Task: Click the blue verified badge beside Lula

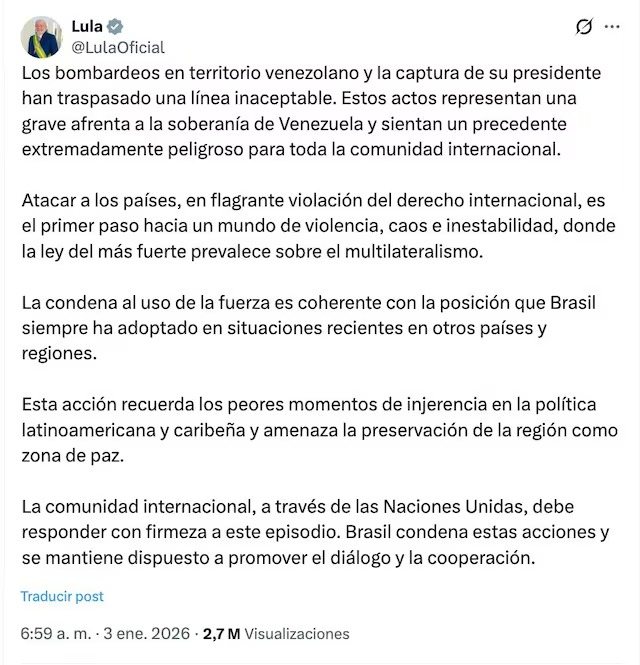Action: [116, 27]
